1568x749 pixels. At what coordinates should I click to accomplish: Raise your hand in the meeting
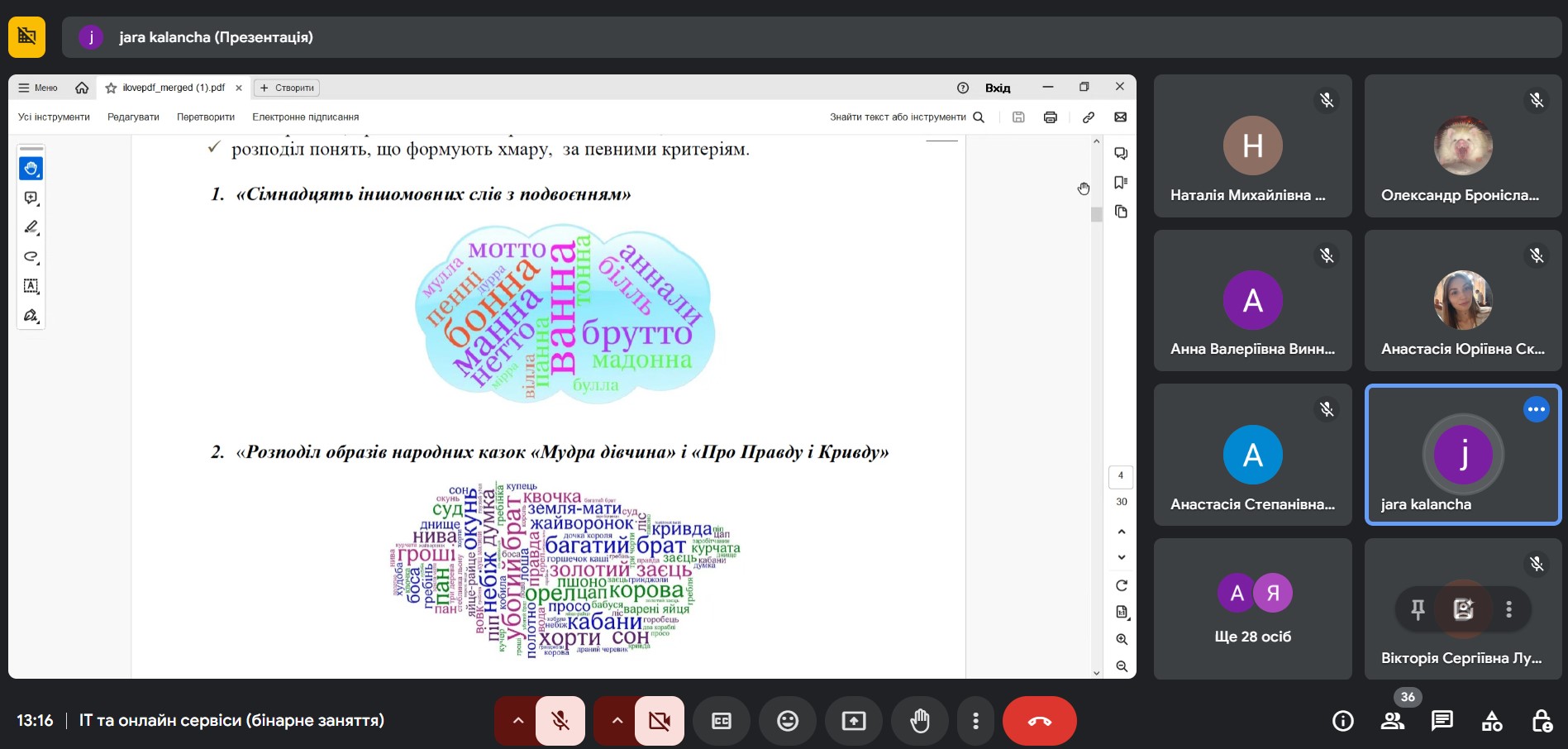920,721
